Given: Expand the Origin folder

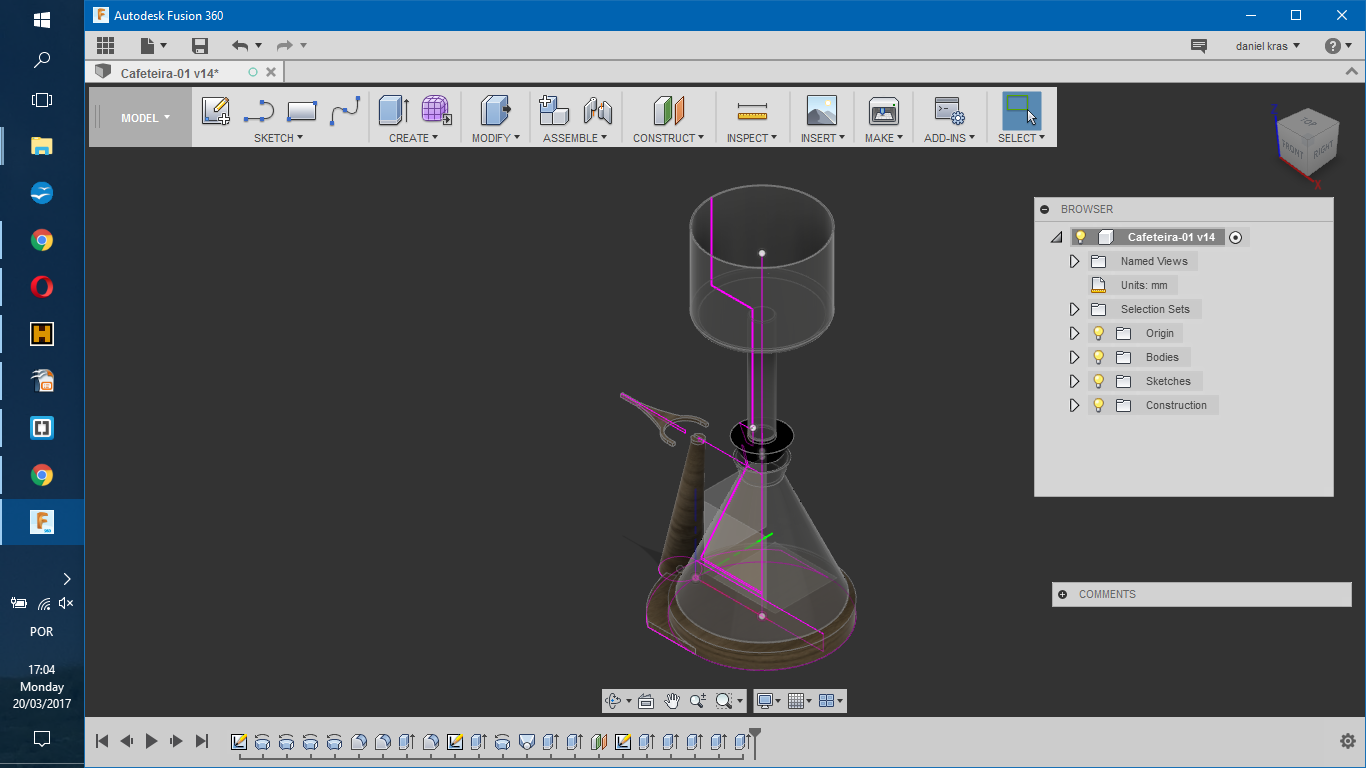Looking at the screenshot, I should click(x=1074, y=333).
